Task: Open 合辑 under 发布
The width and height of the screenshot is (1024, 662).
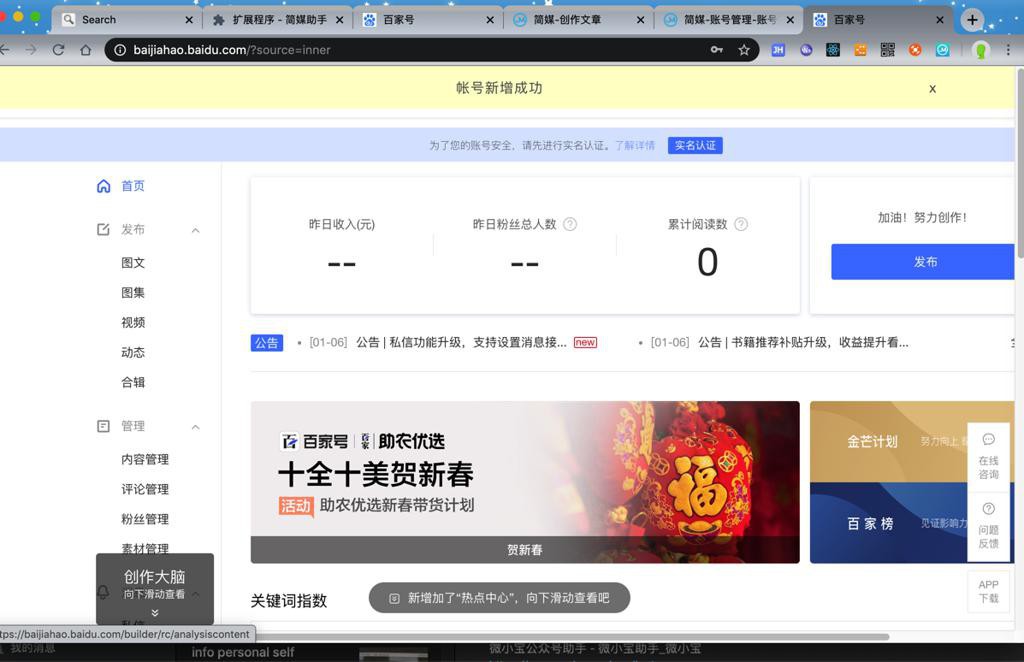Action: click(x=133, y=383)
